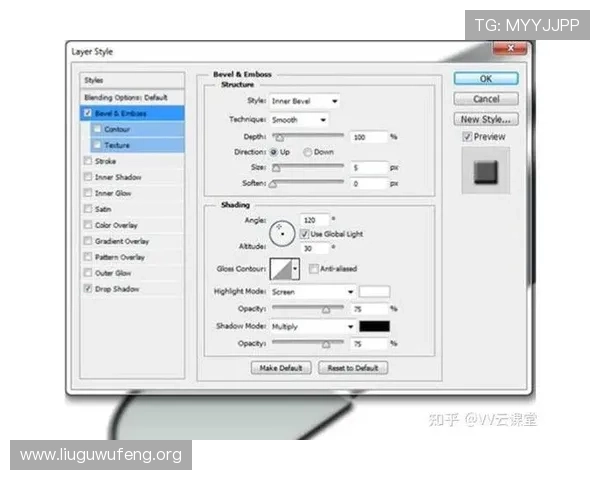
Task: Enable the Pattern Overlay checkbox
Action: [x=88, y=257]
